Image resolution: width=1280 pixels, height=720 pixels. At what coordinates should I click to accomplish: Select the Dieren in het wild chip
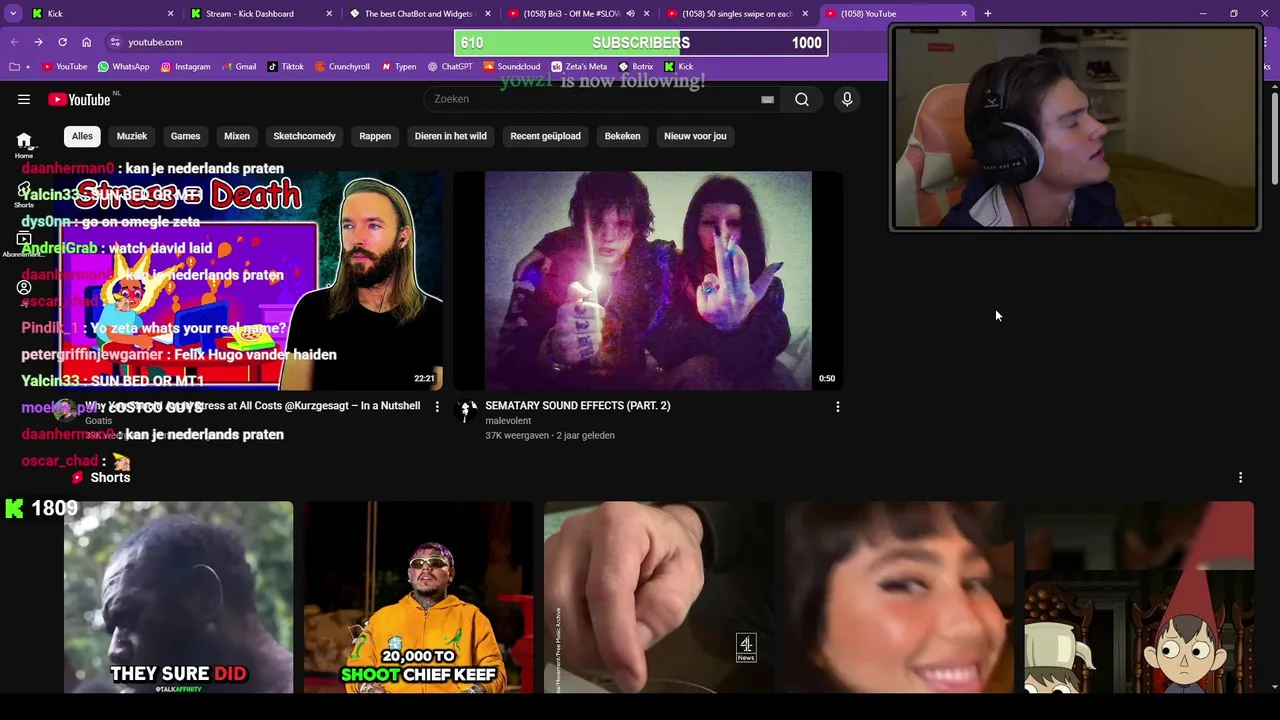[x=451, y=136]
